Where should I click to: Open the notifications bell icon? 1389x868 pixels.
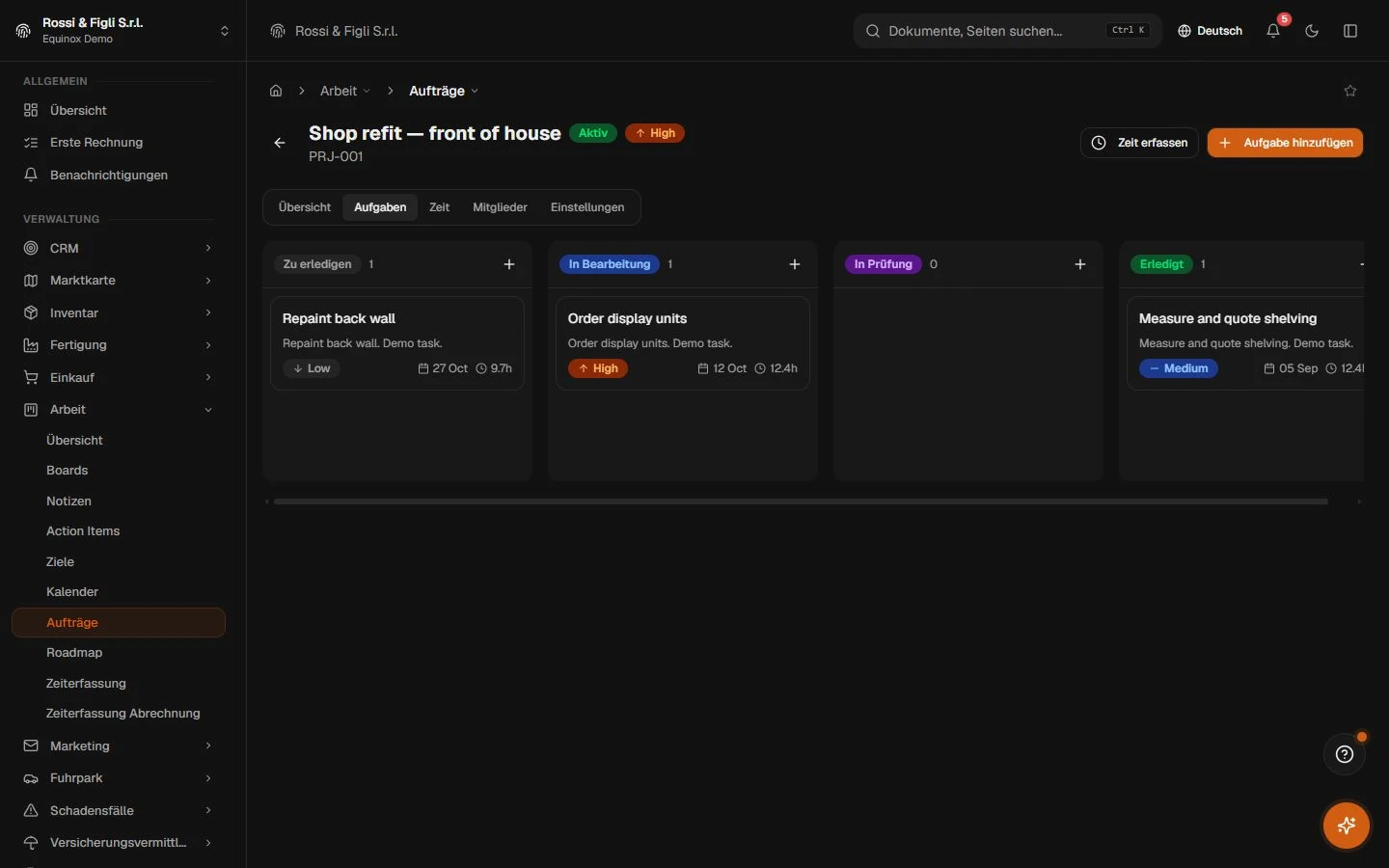click(x=1273, y=31)
